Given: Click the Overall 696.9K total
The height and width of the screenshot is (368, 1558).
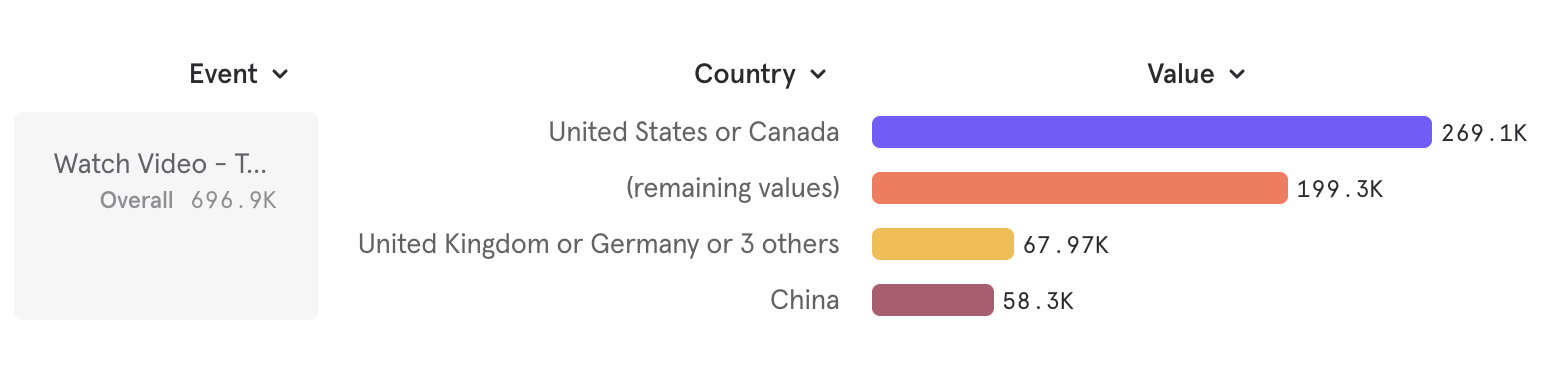Looking at the screenshot, I should [x=188, y=200].
